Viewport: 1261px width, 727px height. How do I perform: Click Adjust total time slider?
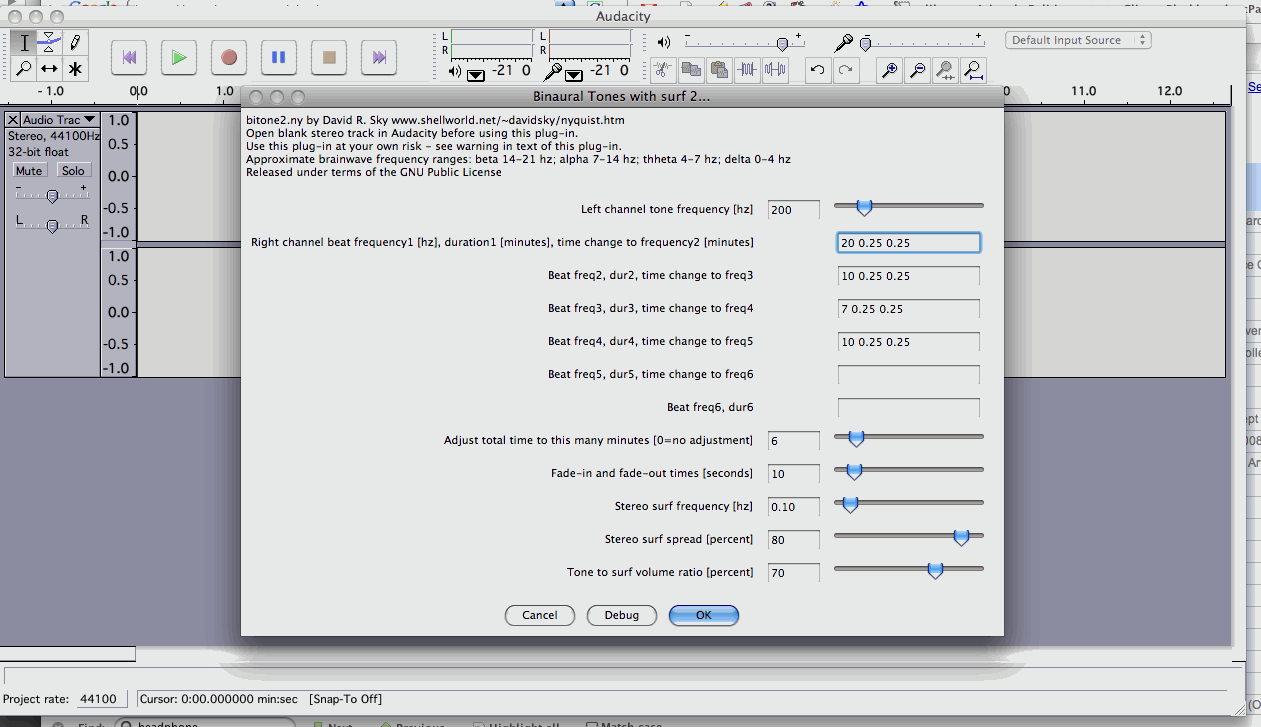(908, 437)
